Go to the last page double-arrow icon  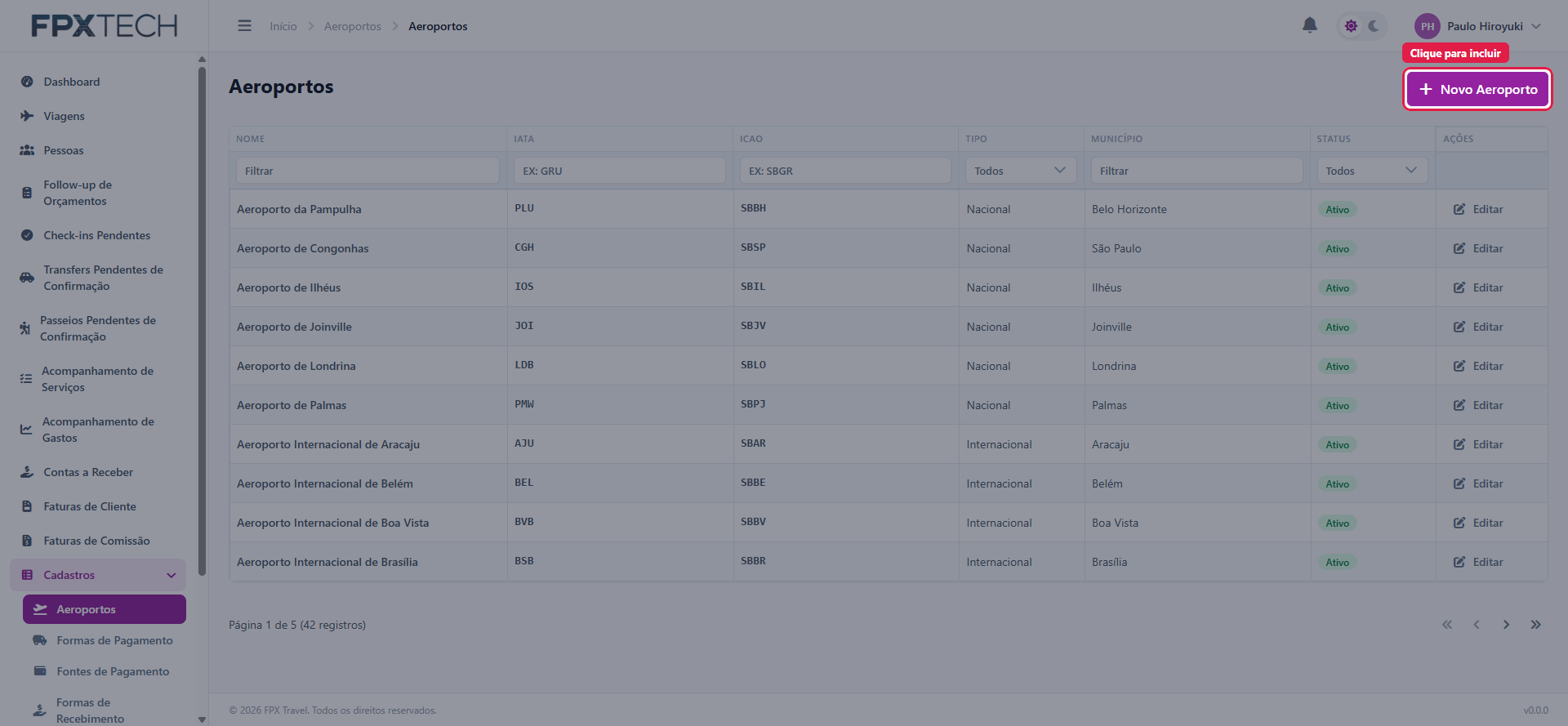pos(1535,625)
